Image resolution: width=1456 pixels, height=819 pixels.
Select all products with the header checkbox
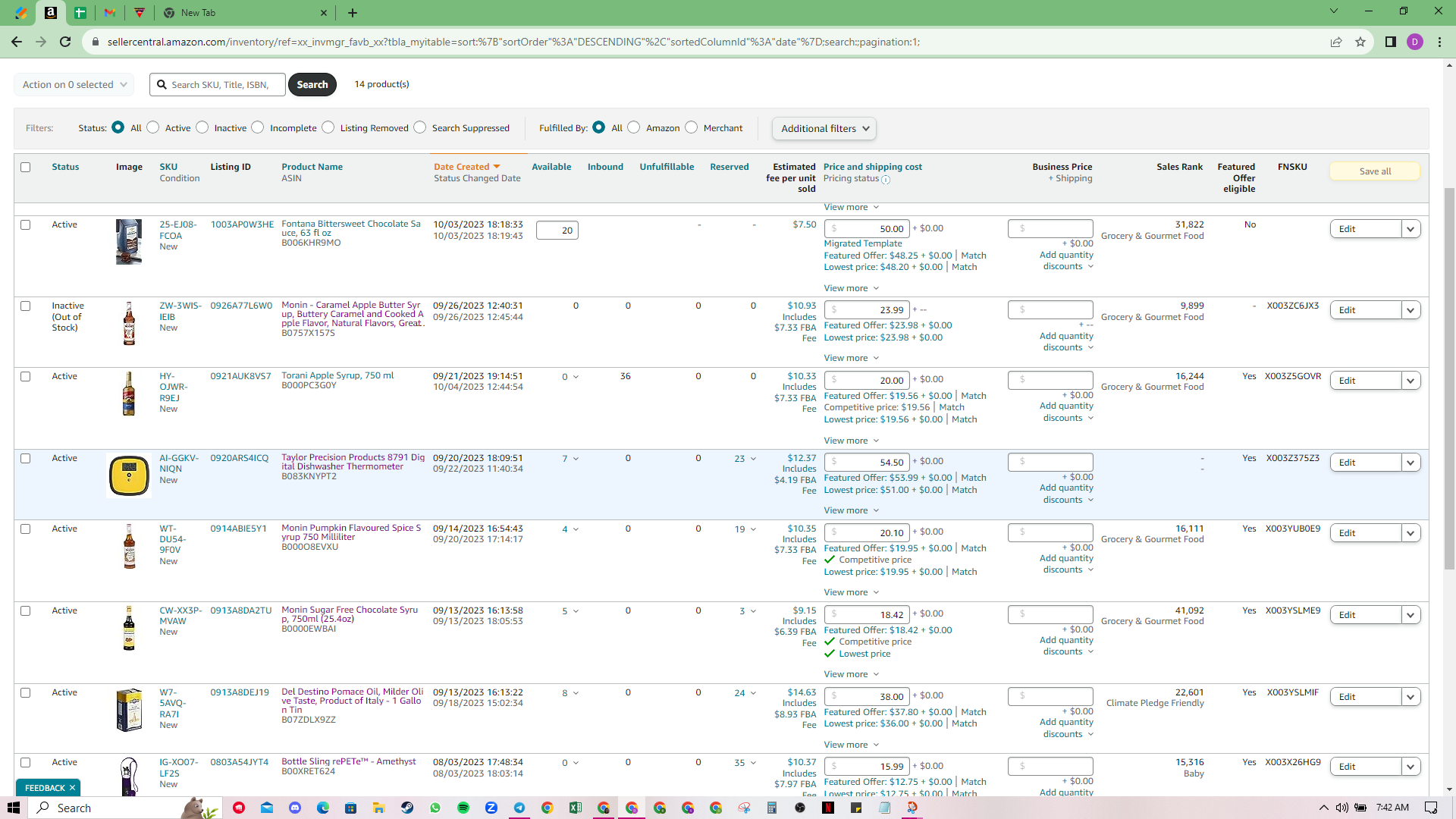tap(26, 167)
